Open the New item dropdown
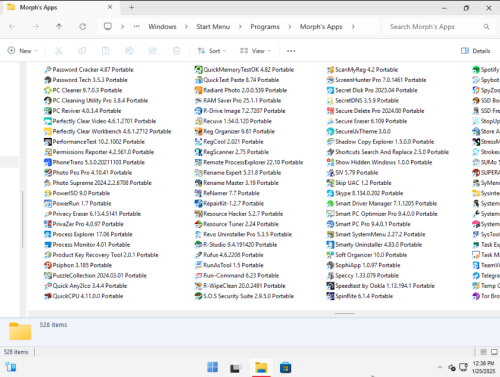This screenshot has width=500, height=377. pyautogui.click(x=22, y=51)
